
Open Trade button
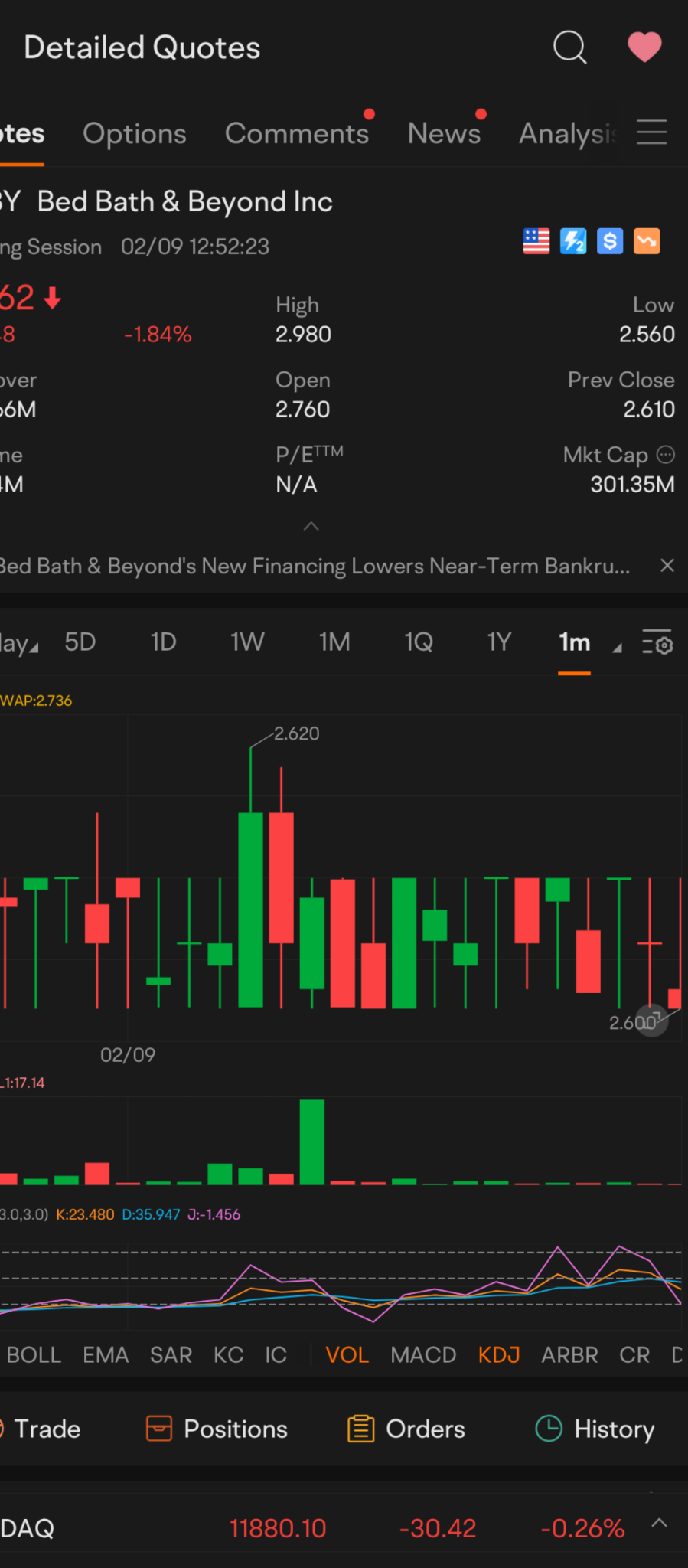tap(41, 1429)
